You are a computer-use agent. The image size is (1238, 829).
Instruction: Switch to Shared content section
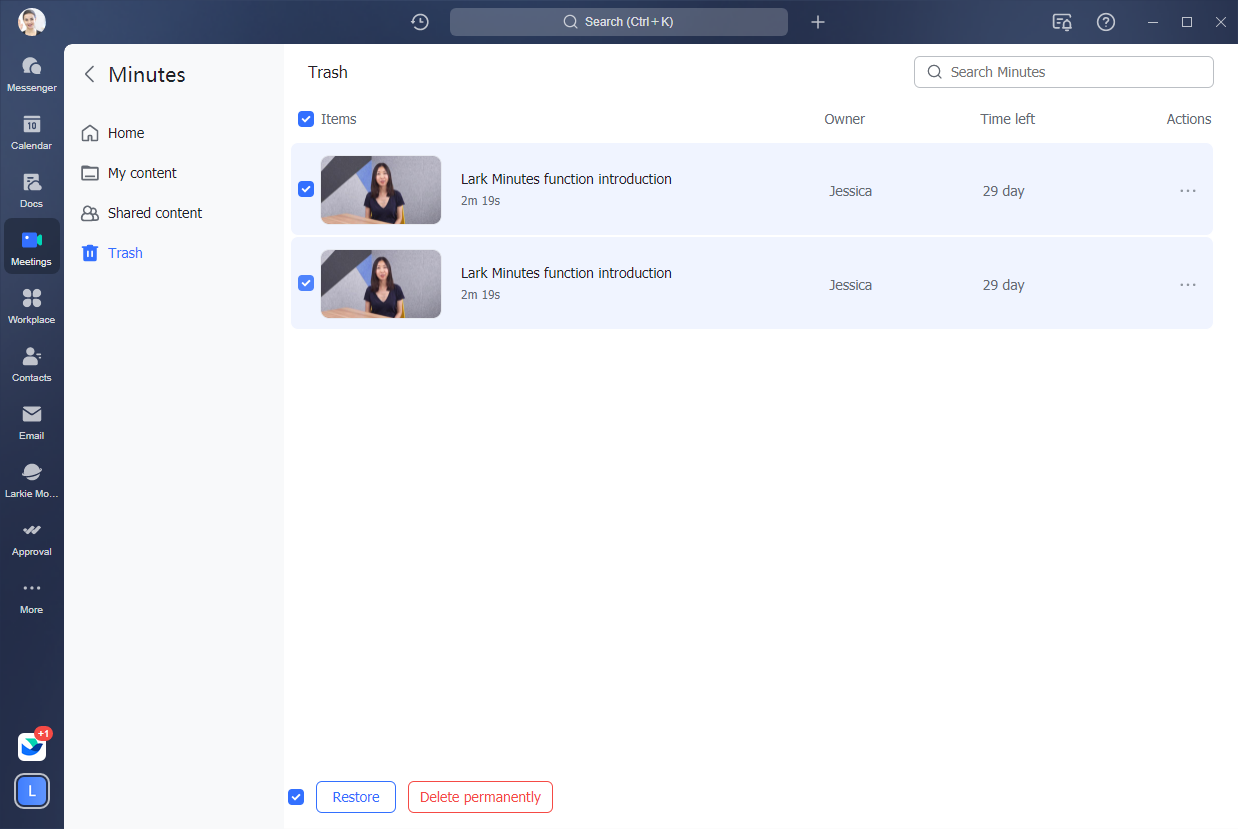[154, 213]
